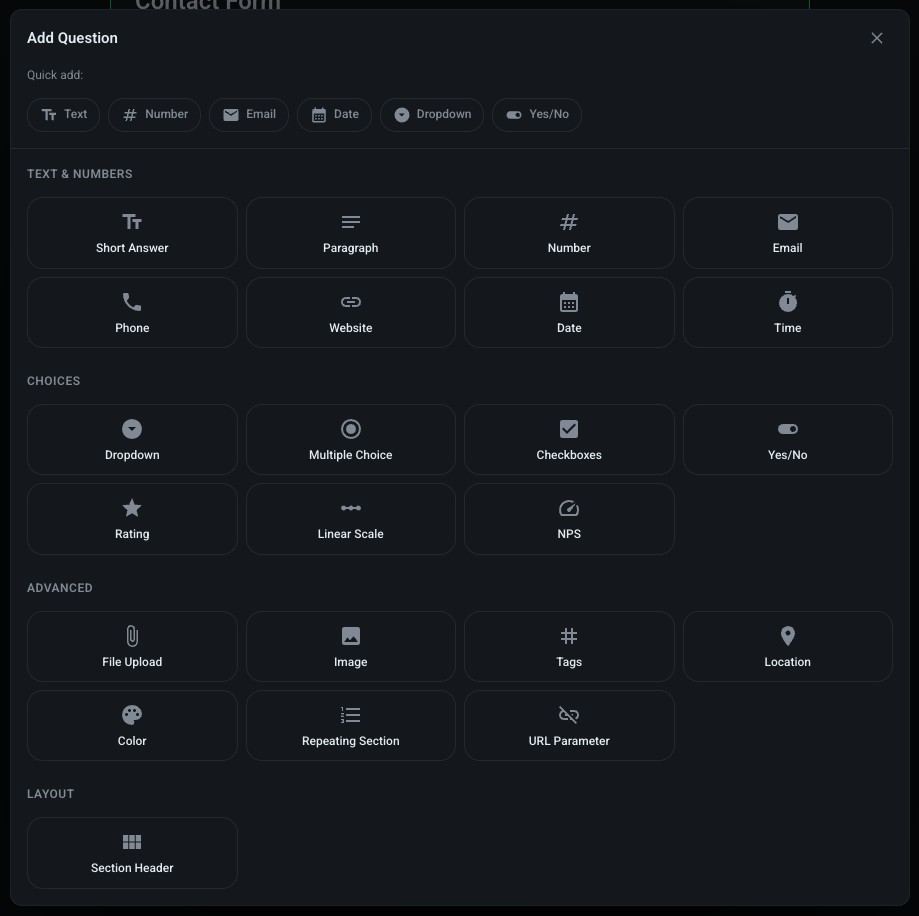
Task: Add a Multiple Choice question
Action: (x=350, y=439)
